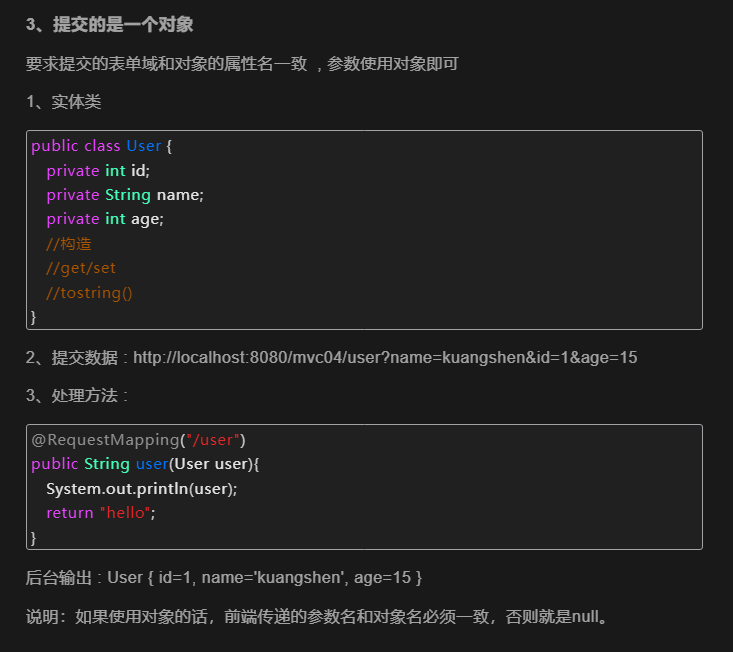This screenshot has height=652, width=733.
Task: Click the //构造 comment line
Action: pos(69,243)
